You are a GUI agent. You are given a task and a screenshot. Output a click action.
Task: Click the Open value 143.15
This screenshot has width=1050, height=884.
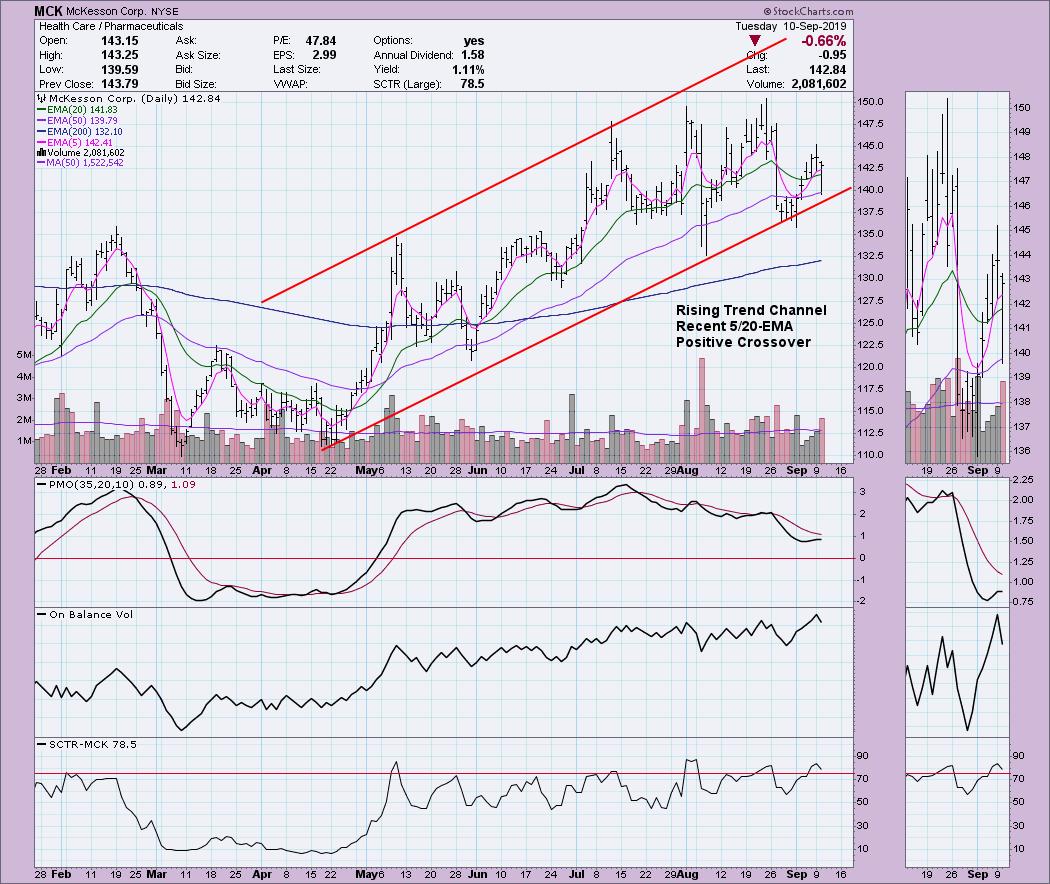[x=120, y=41]
